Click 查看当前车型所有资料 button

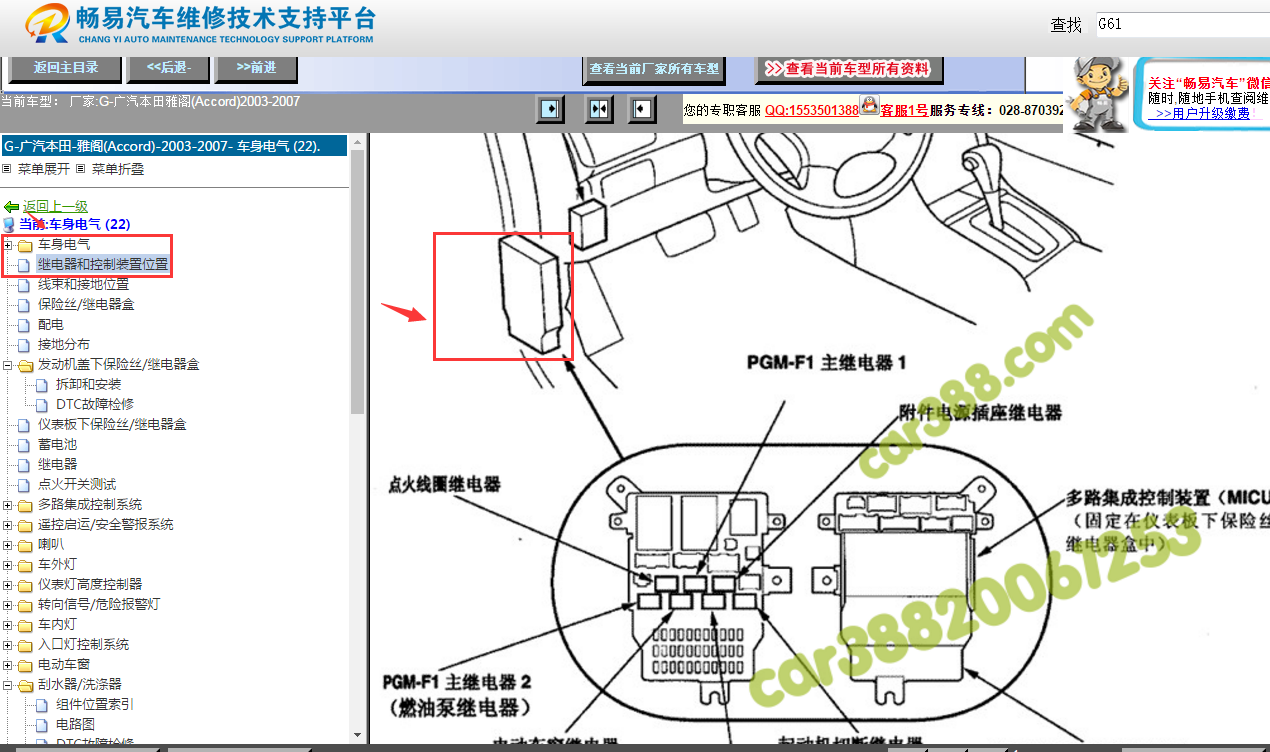coord(848,69)
